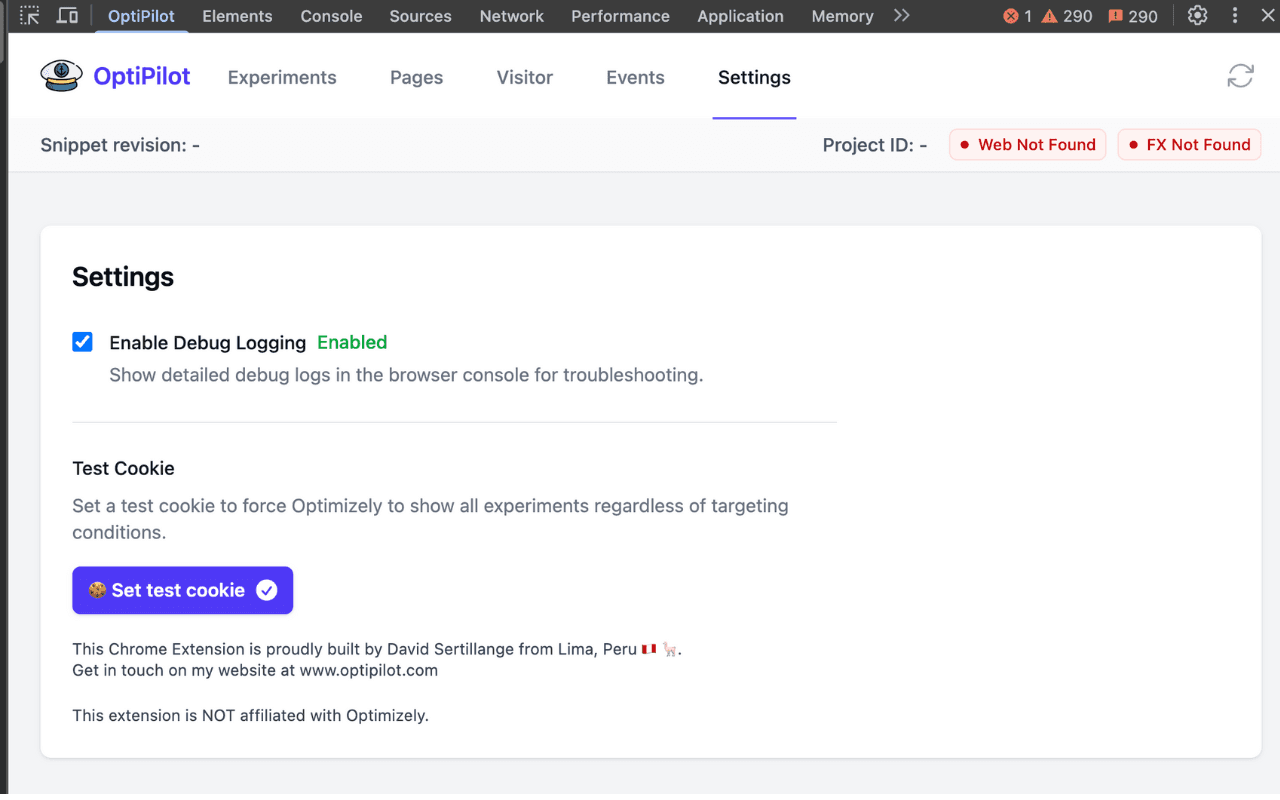Click the Snippet revision text
The width and height of the screenshot is (1280, 800).
tap(120, 145)
